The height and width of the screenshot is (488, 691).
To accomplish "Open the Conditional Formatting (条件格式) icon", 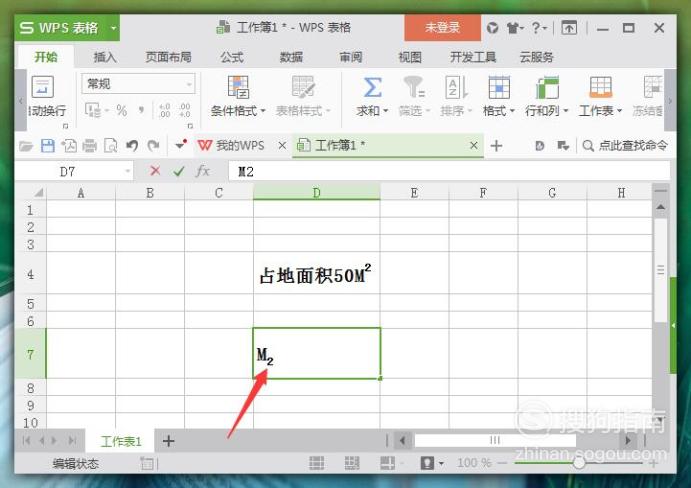I will point(238,86).
